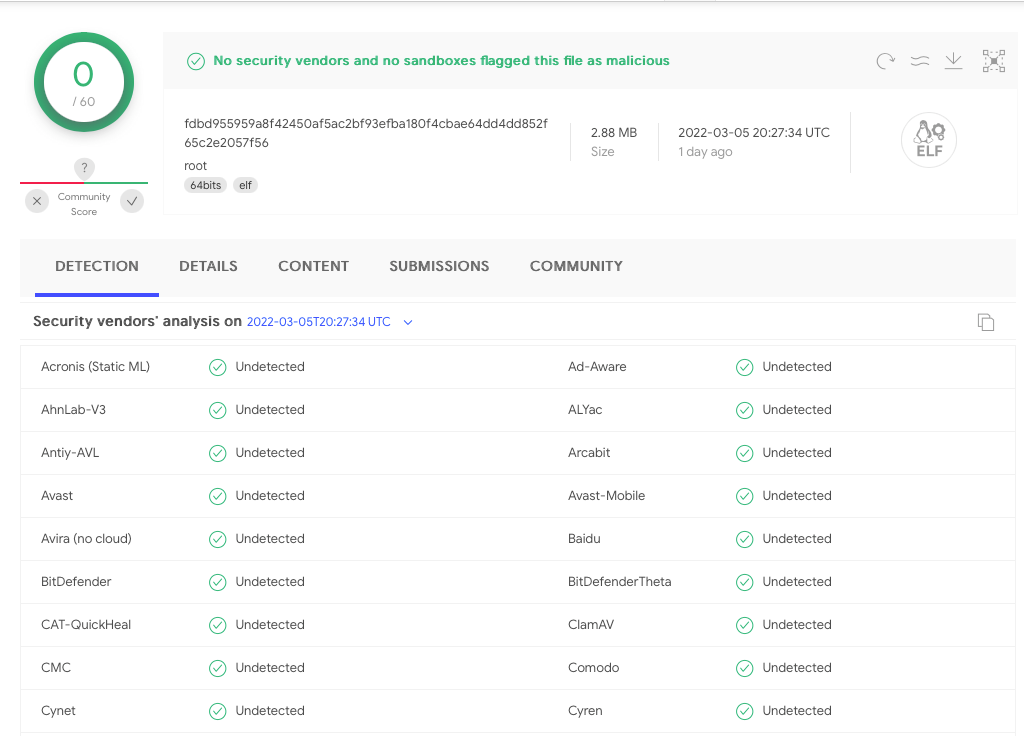
Task: Click the 64bits tag
Action: [205, 185]
